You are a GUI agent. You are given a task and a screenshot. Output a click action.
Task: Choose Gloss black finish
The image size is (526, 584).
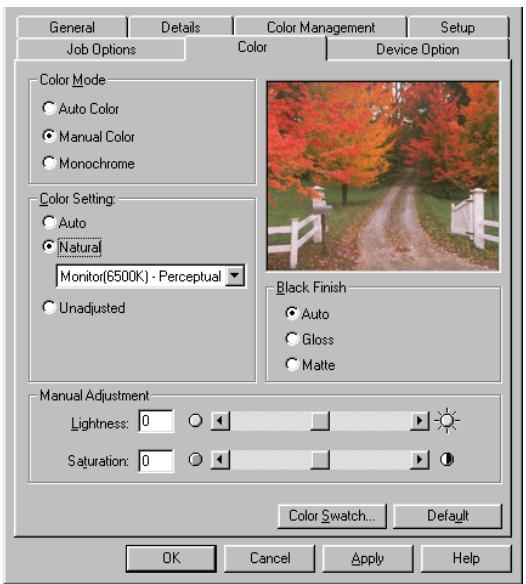tap(292, 339)
